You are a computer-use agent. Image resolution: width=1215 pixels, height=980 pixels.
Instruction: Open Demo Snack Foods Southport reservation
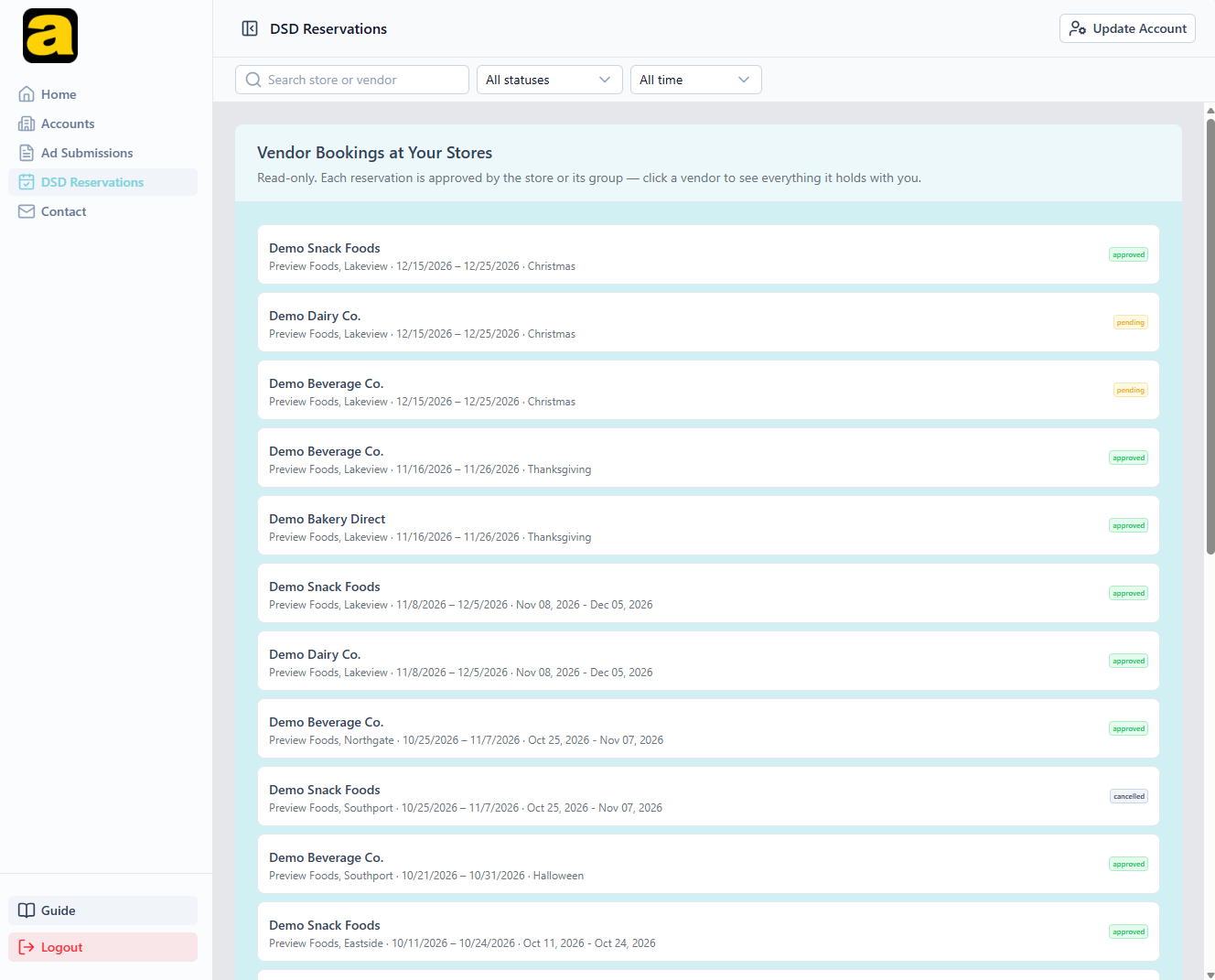708,796
